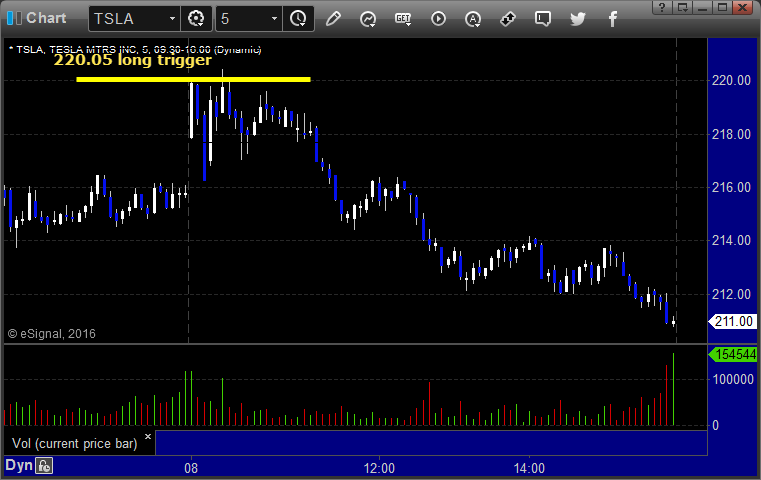The image size is (761, 480).
Task: Open the studies chart icon
Action: 368,19
